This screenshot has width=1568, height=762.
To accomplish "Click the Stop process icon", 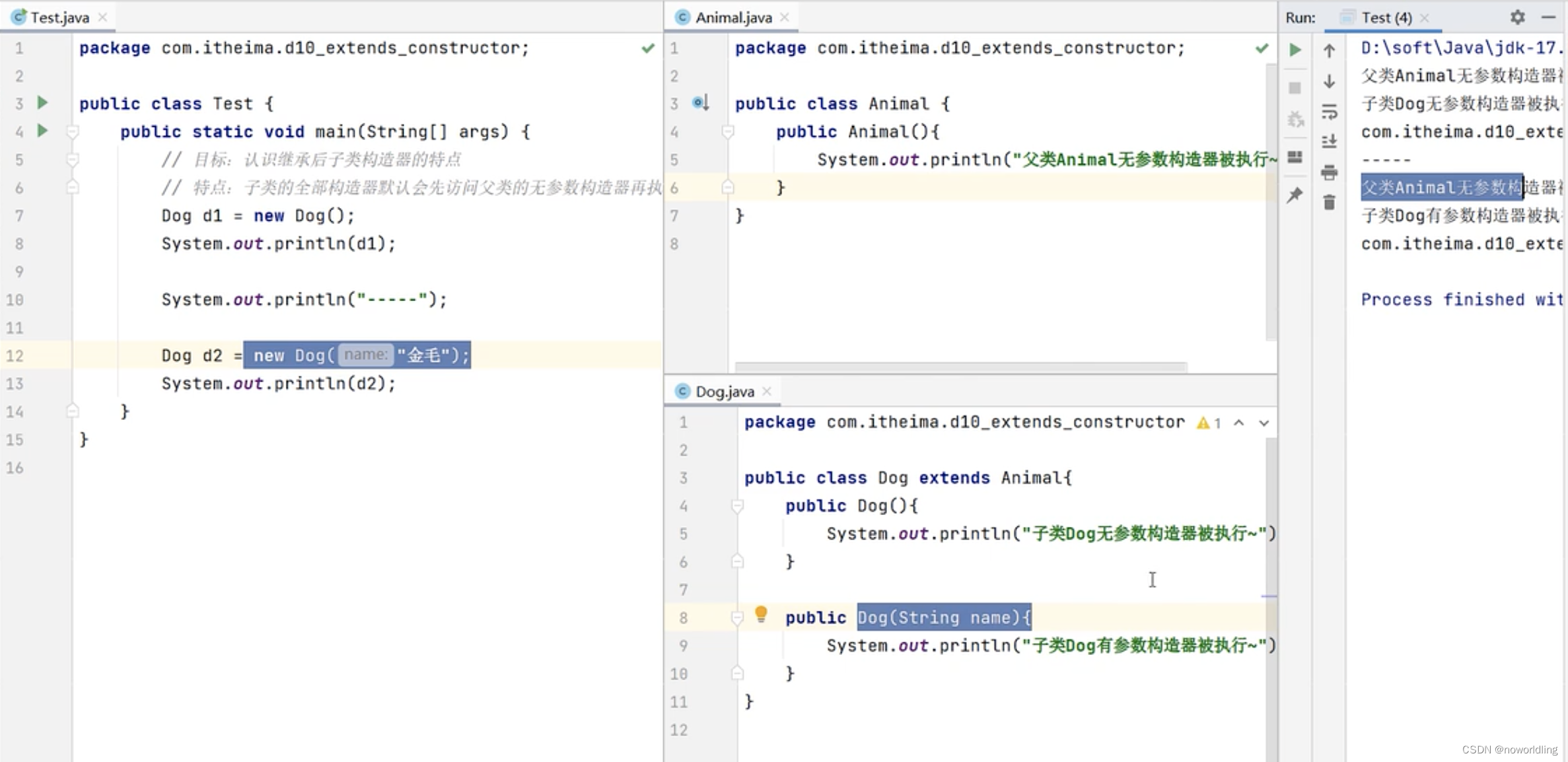I will point(1295,88).
